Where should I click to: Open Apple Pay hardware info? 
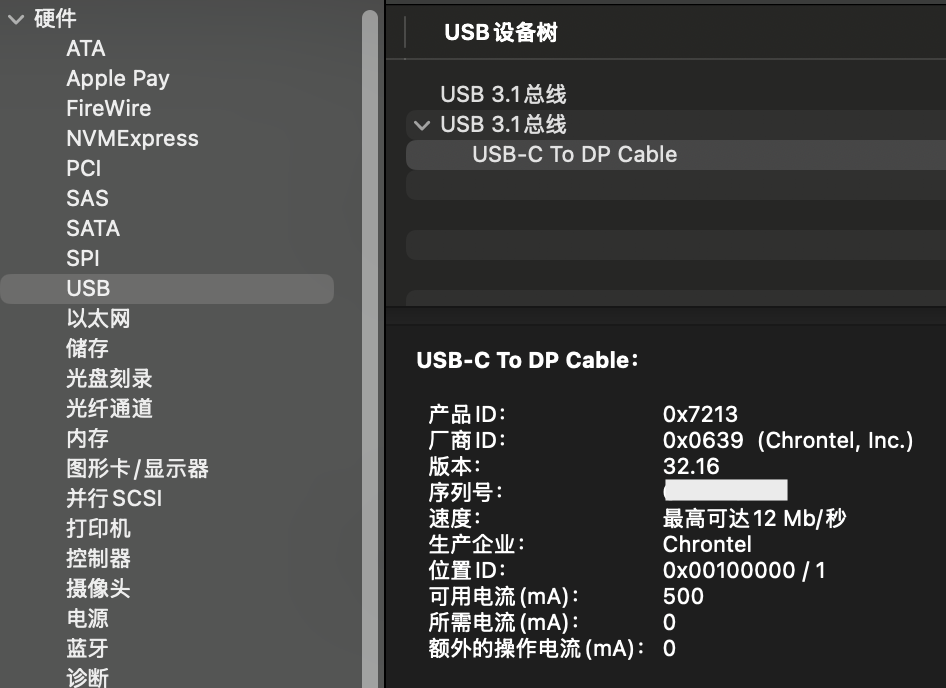pos(118,78)
